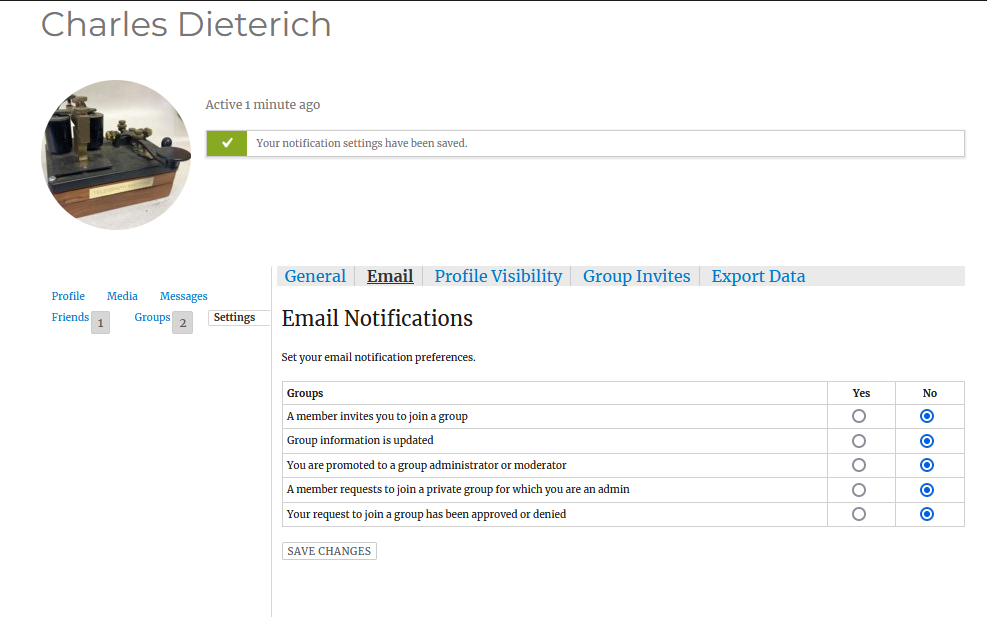Go to the Group Invites tab

pos(636,276)
